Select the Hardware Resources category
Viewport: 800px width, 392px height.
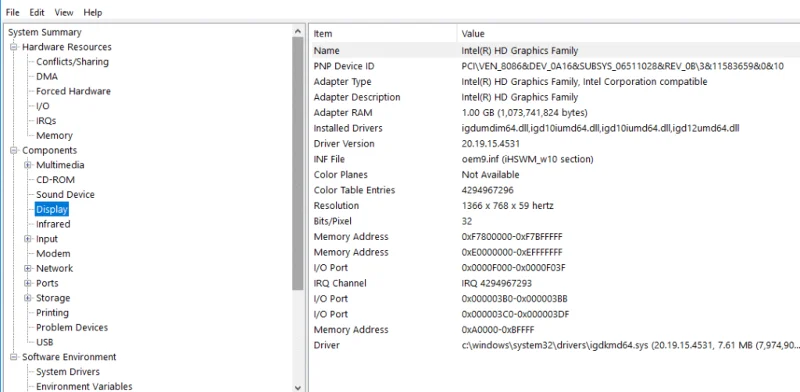click(67, 47)
